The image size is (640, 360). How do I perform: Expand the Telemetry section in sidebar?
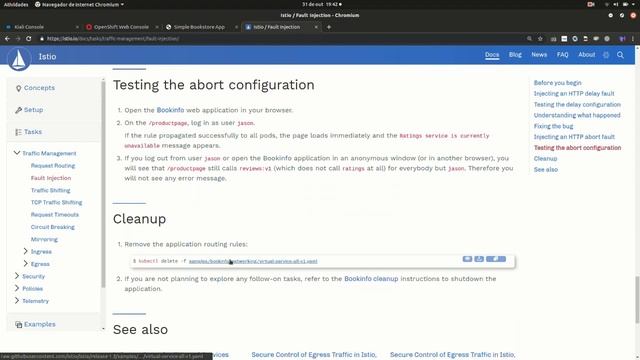click(x=17, y=300)
